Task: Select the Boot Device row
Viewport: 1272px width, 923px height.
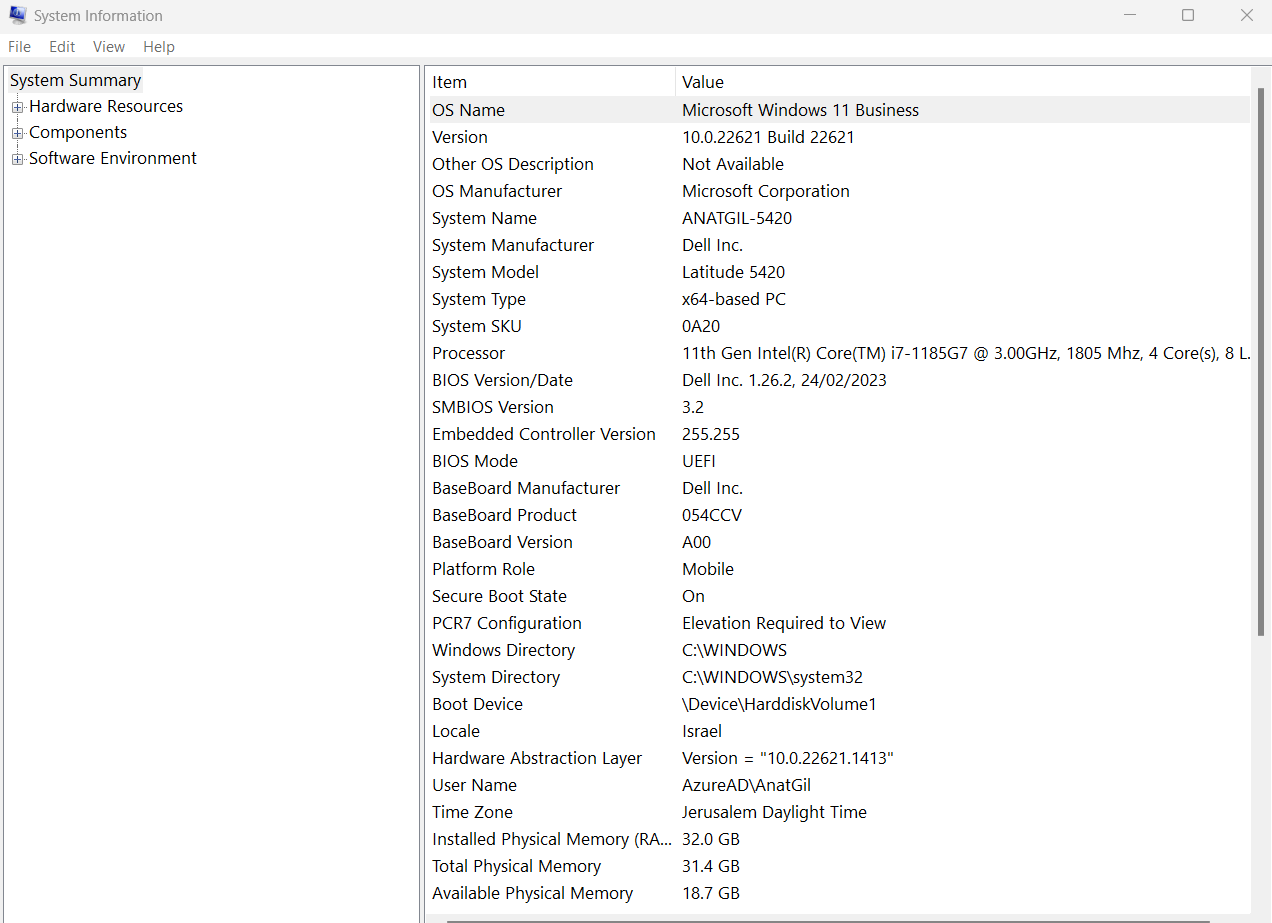Action: coord(840,704)
